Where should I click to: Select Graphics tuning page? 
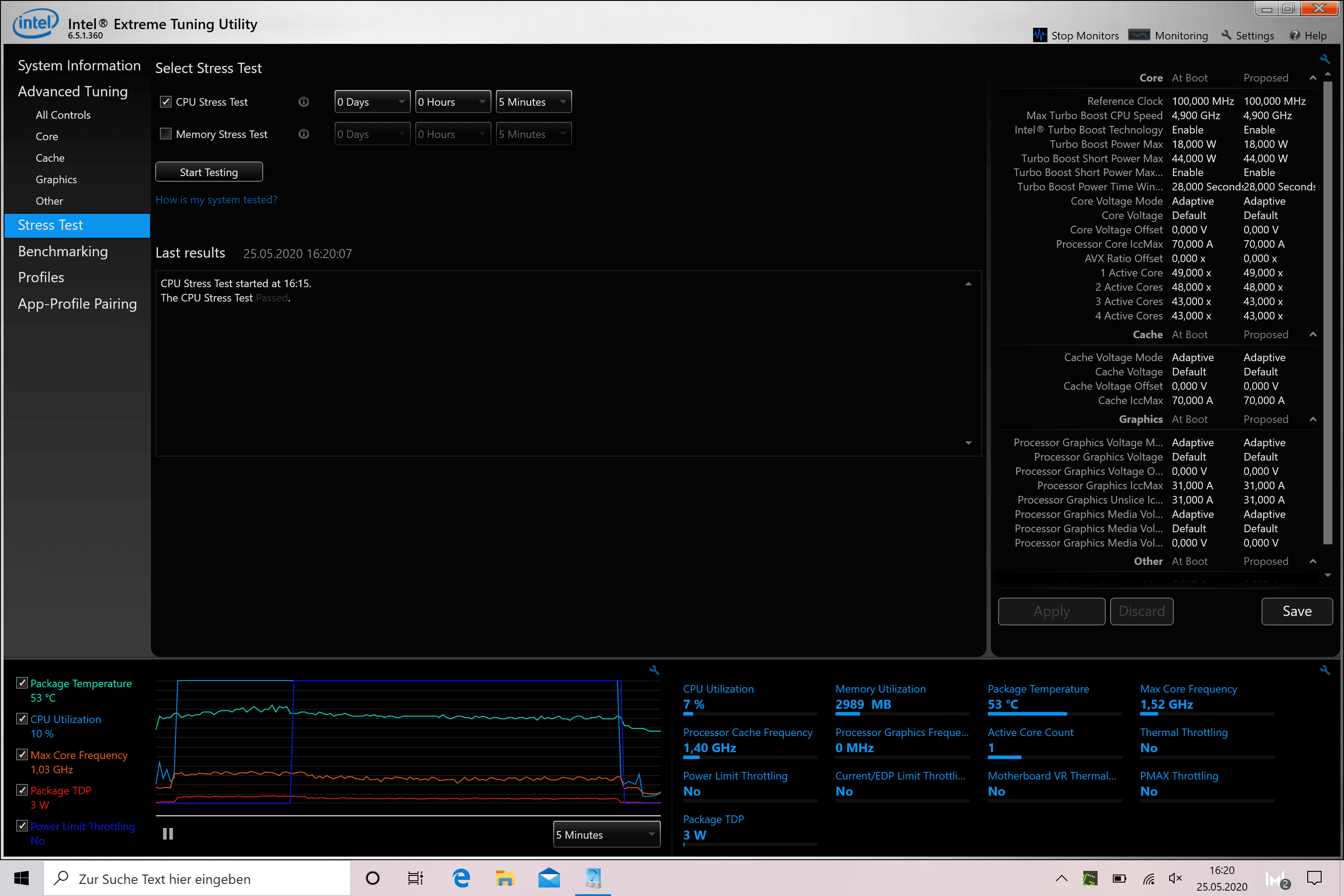pyautogui.click(x=56, y=180)
